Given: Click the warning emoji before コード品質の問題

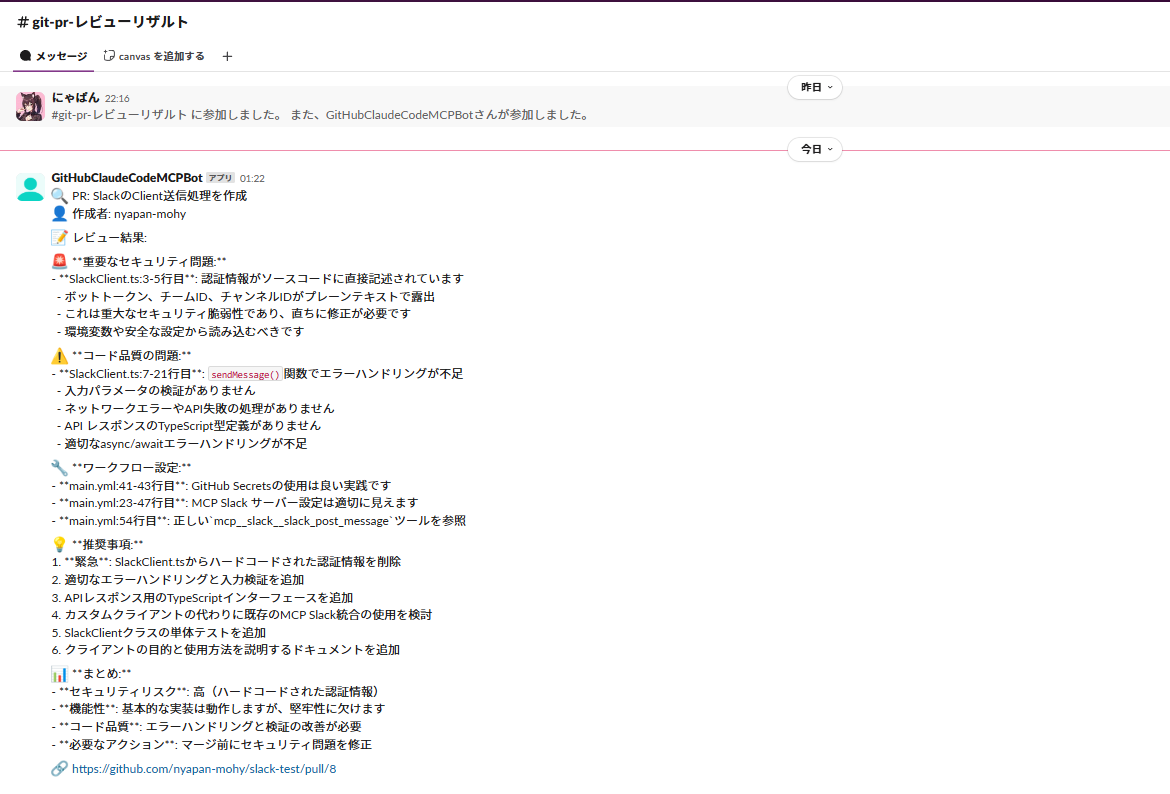Looking at the screenshot, I should pyautogui.click(x=60, y=356).
